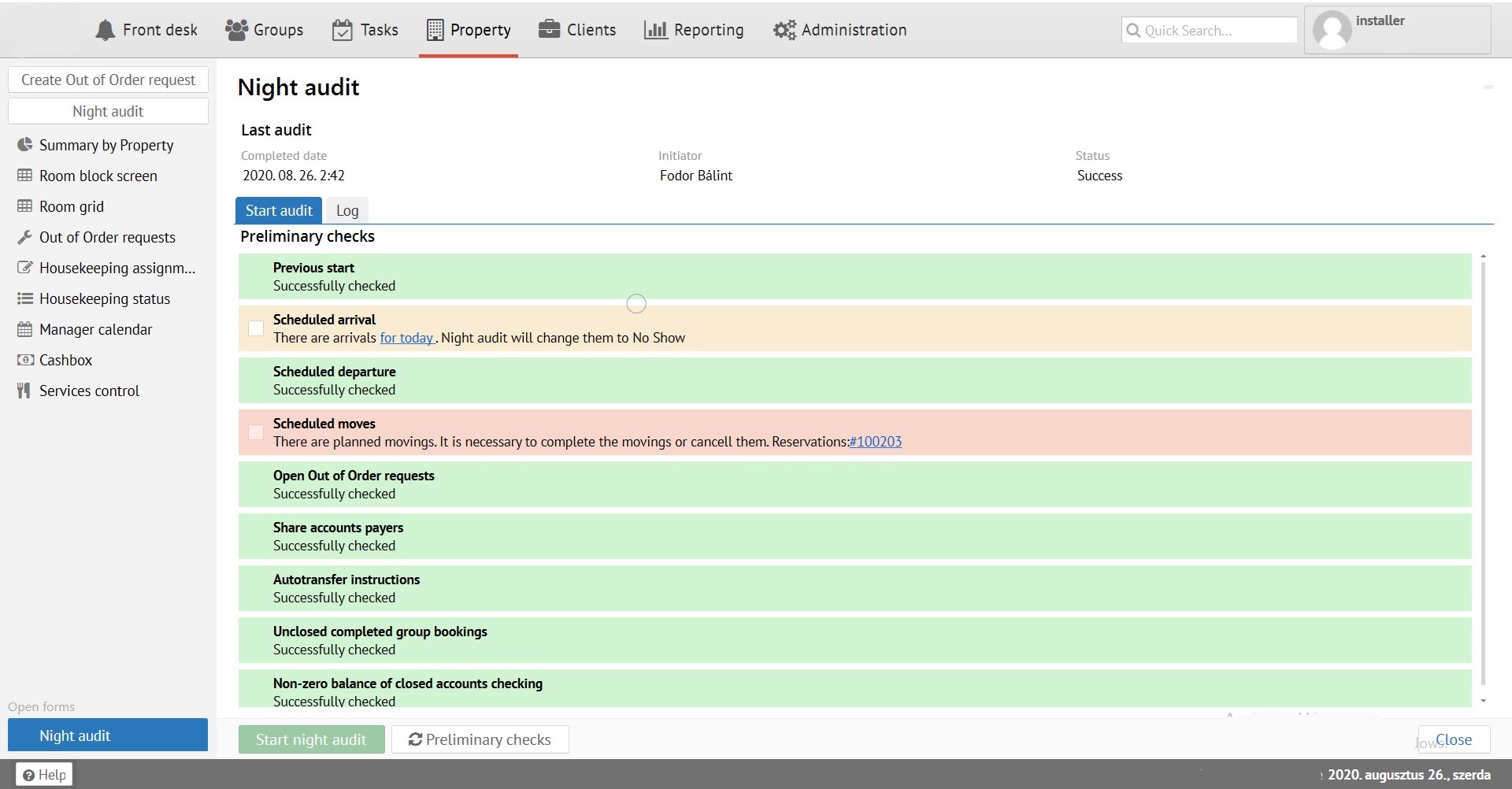
Task: Click the Cashbox money icon in sidebar
Action: point(25,360)
